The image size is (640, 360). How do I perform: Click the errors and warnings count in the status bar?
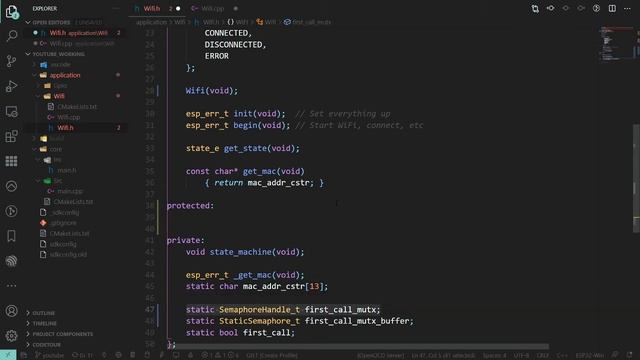pos(220,355)
